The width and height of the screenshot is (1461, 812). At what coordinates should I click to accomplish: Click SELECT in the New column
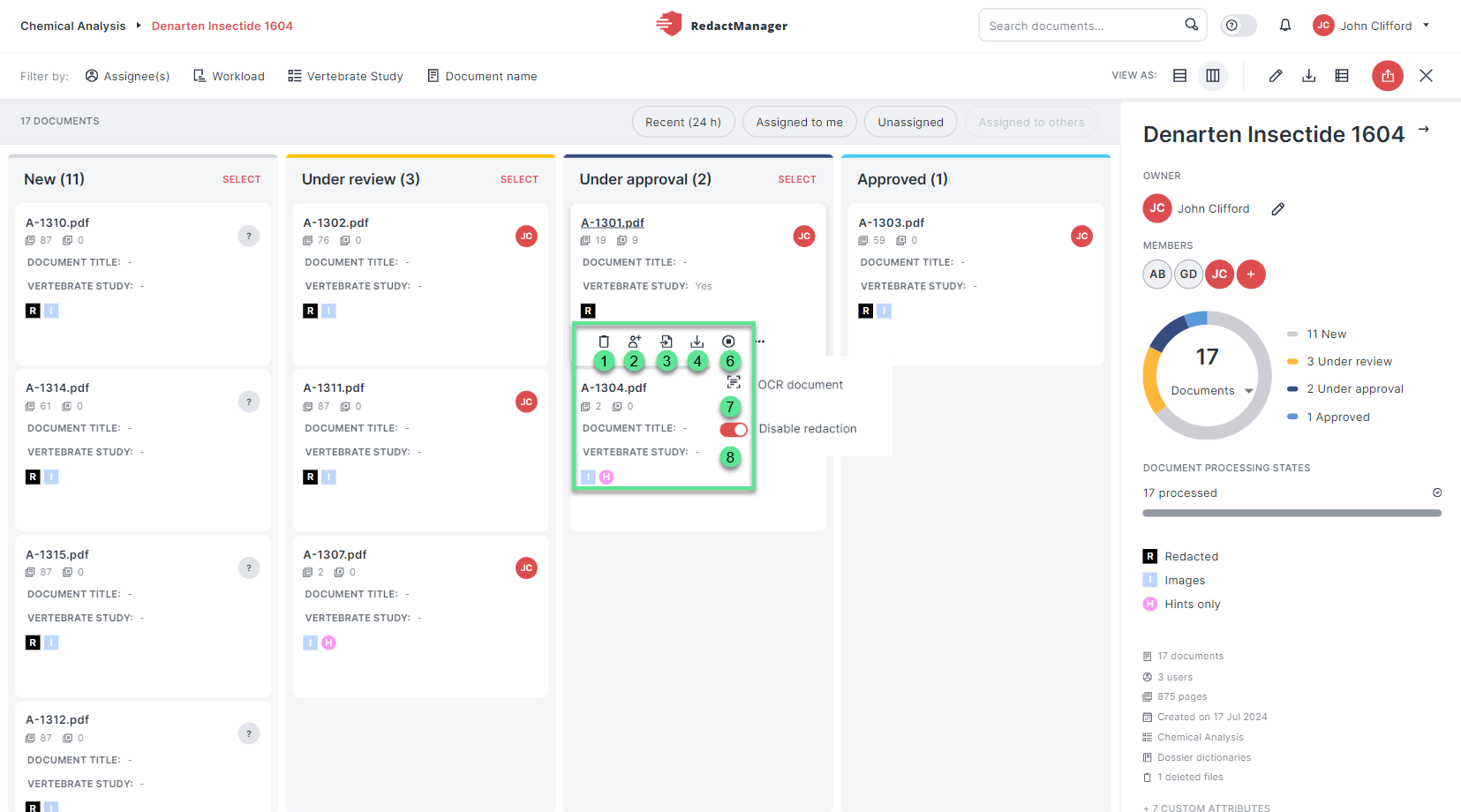tap(242, 179)
